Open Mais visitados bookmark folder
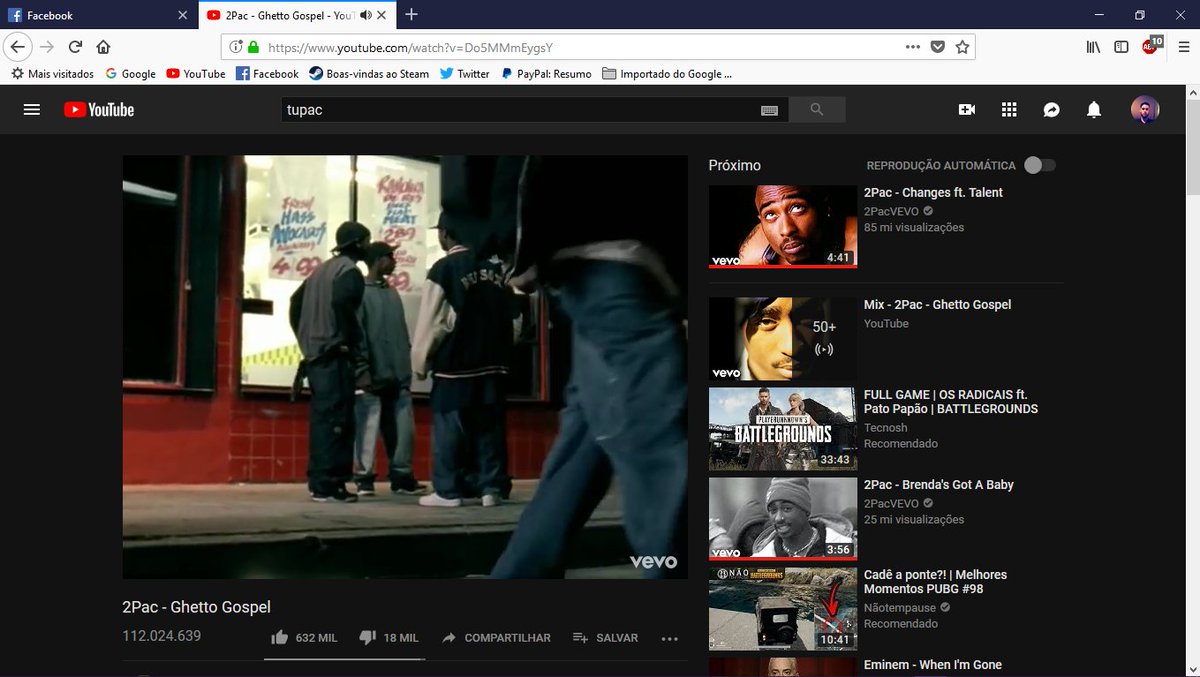The image size is (1200, 677). click(53, 74)
